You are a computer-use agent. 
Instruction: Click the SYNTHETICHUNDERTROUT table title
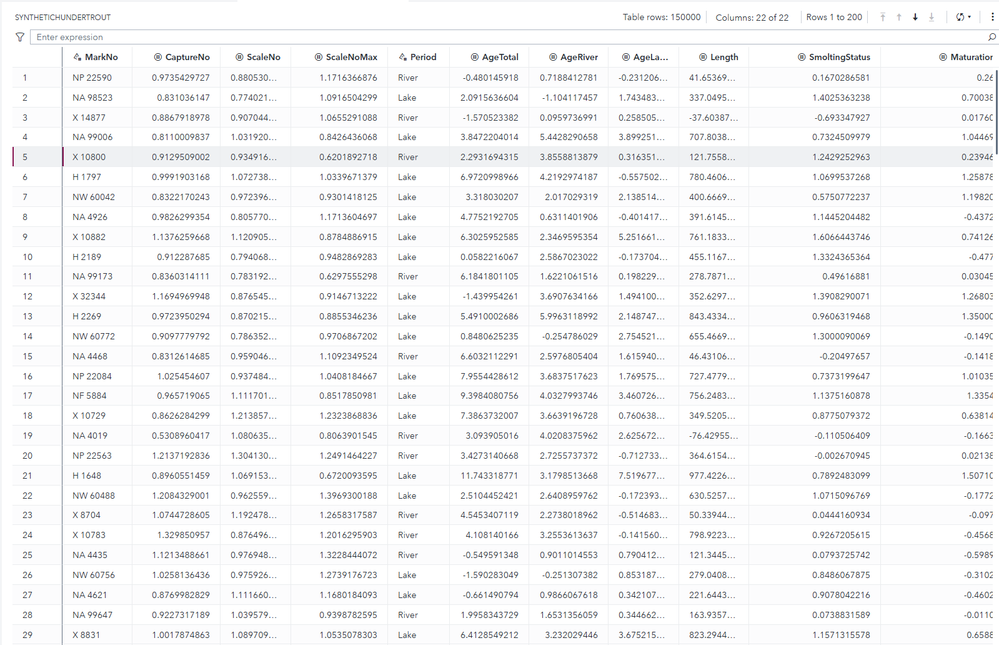click(62, 17)
